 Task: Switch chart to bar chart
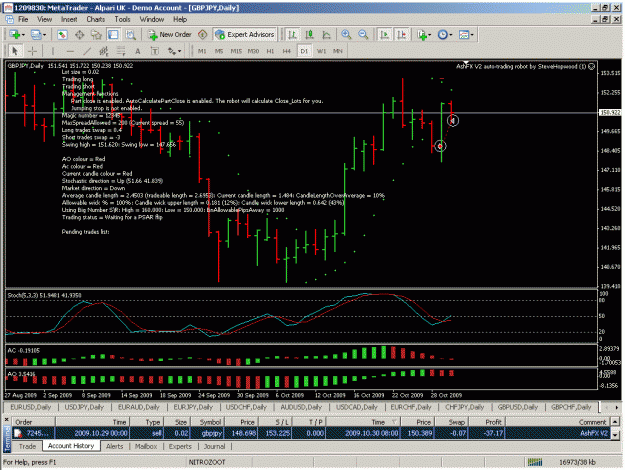(x=292, y=35)
